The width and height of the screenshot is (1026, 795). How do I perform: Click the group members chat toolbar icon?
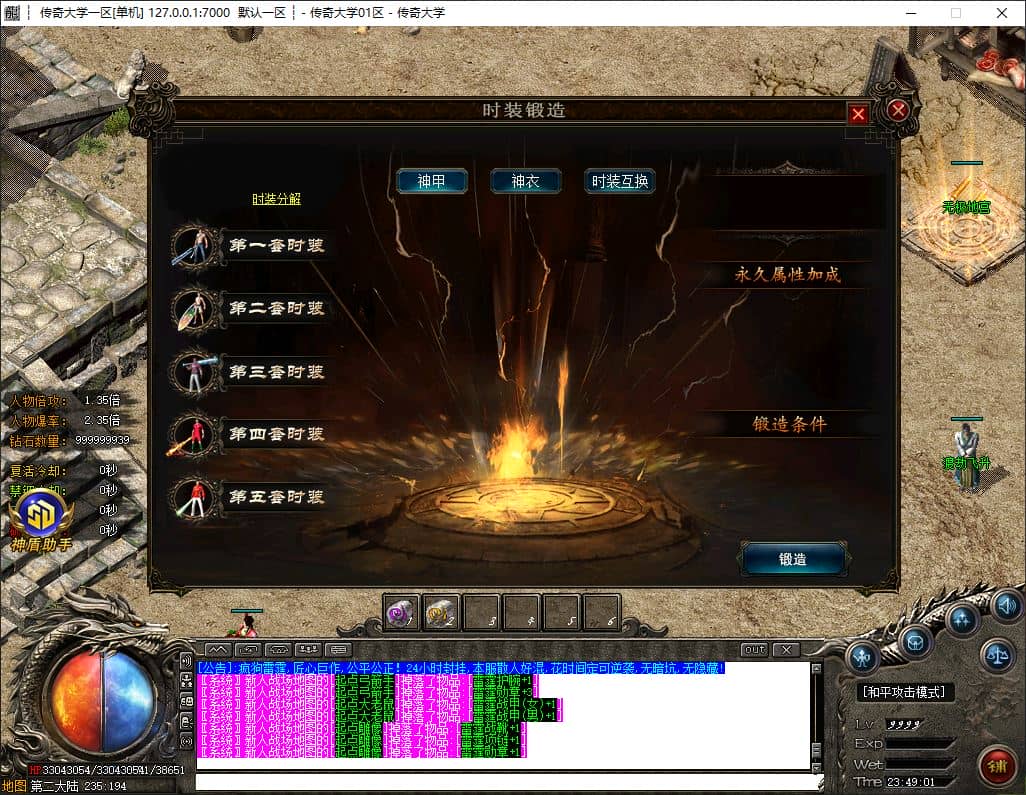pos(308,650)
